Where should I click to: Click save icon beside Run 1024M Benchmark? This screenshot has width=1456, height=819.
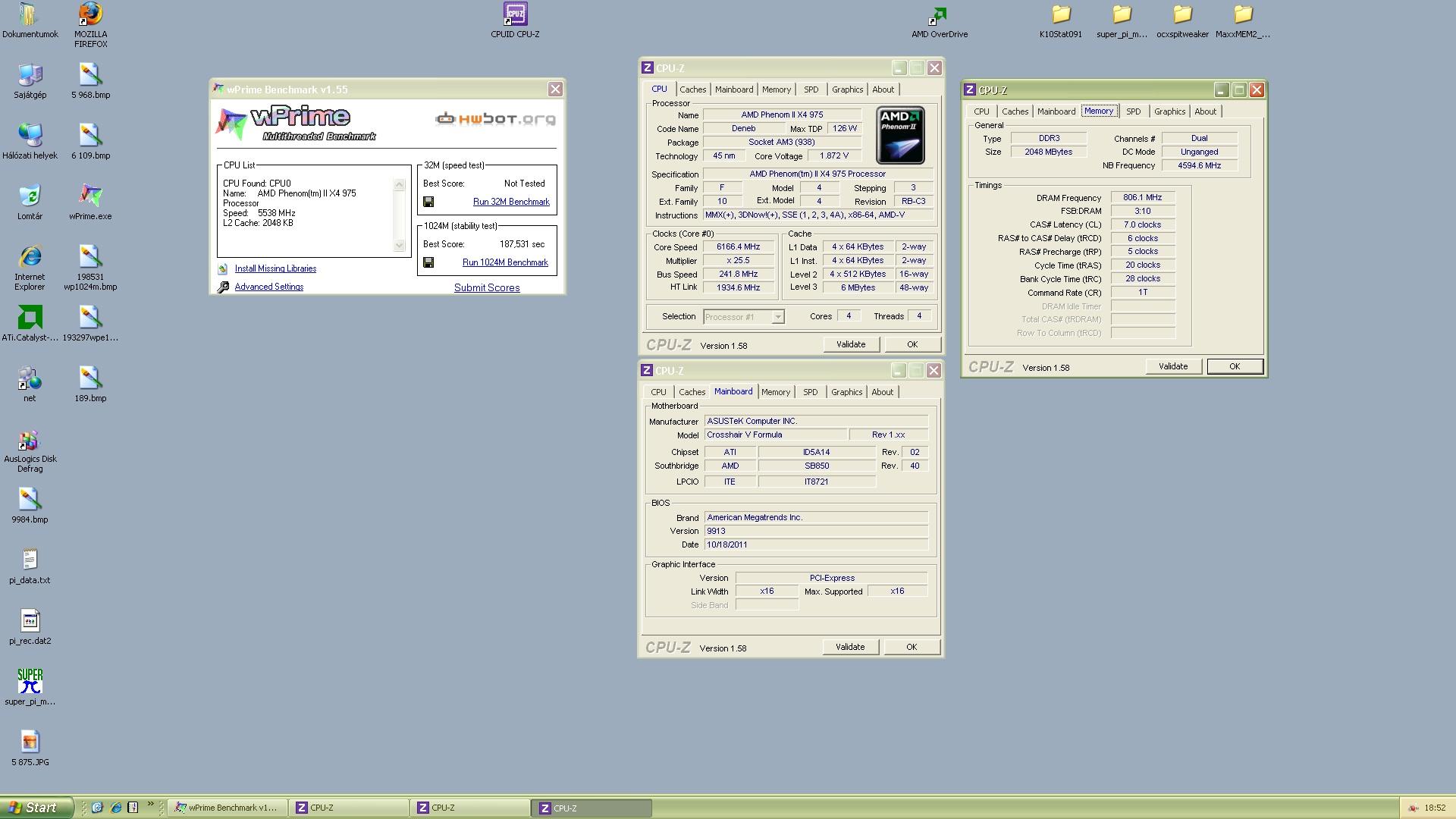[428, 262]
